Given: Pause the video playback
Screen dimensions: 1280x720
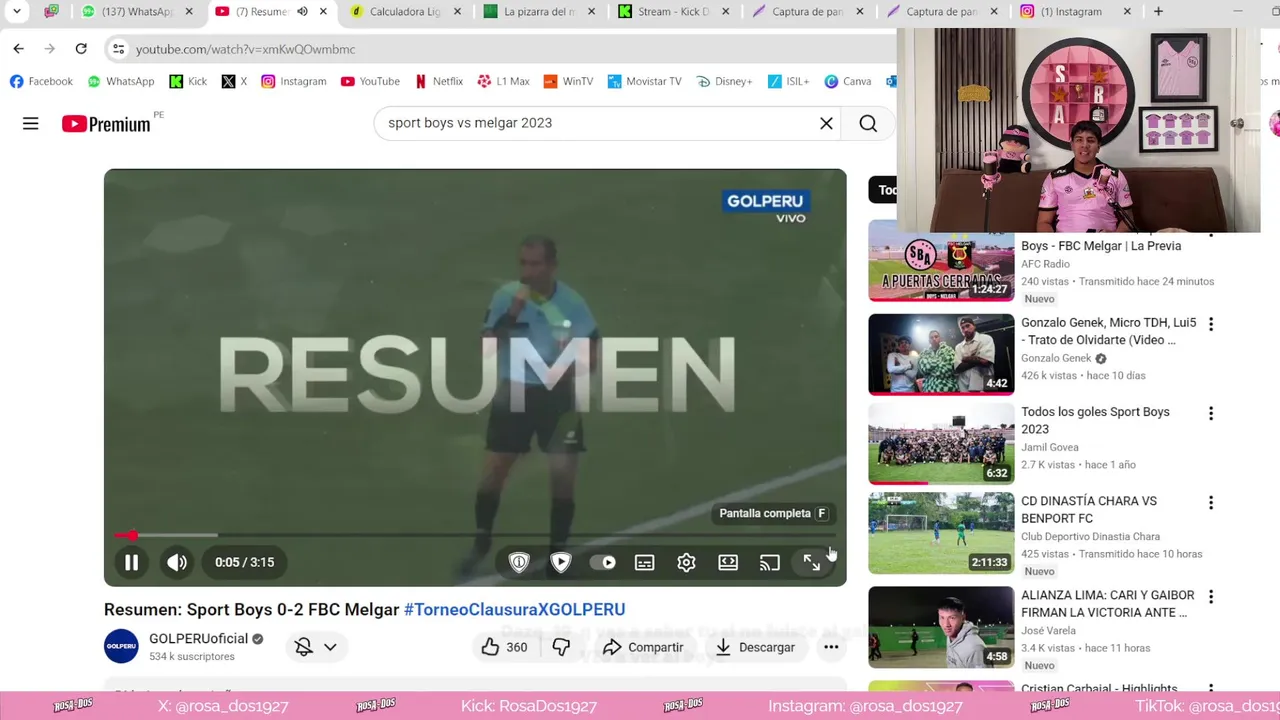Looking at the screenshot, I should coord(131,562).
